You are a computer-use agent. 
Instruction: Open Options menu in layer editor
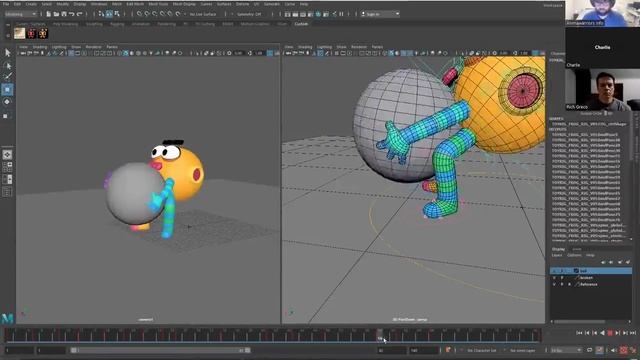coord(574,255)
